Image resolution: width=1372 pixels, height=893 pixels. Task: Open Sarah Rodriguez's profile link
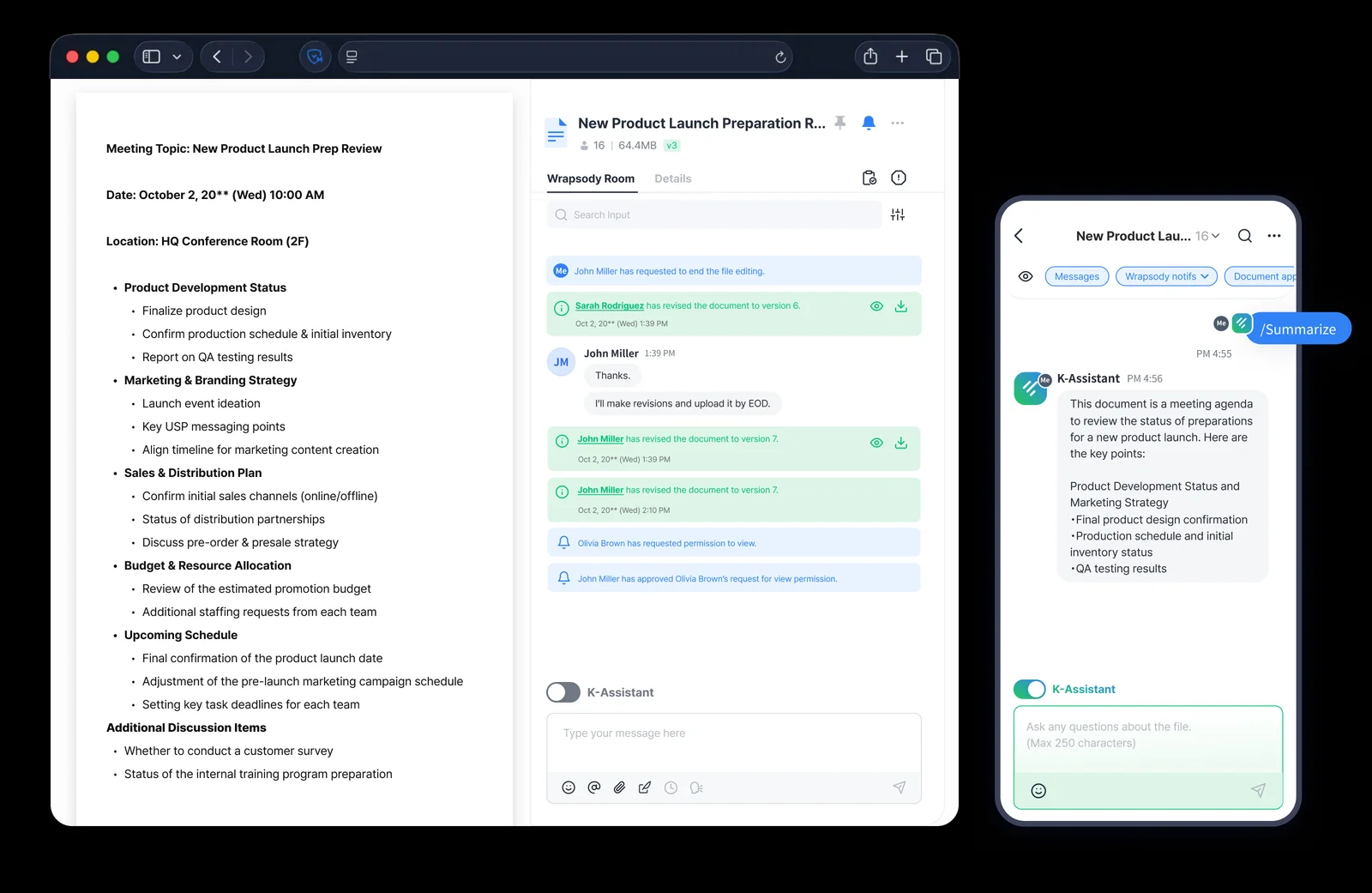coord(610,305)
